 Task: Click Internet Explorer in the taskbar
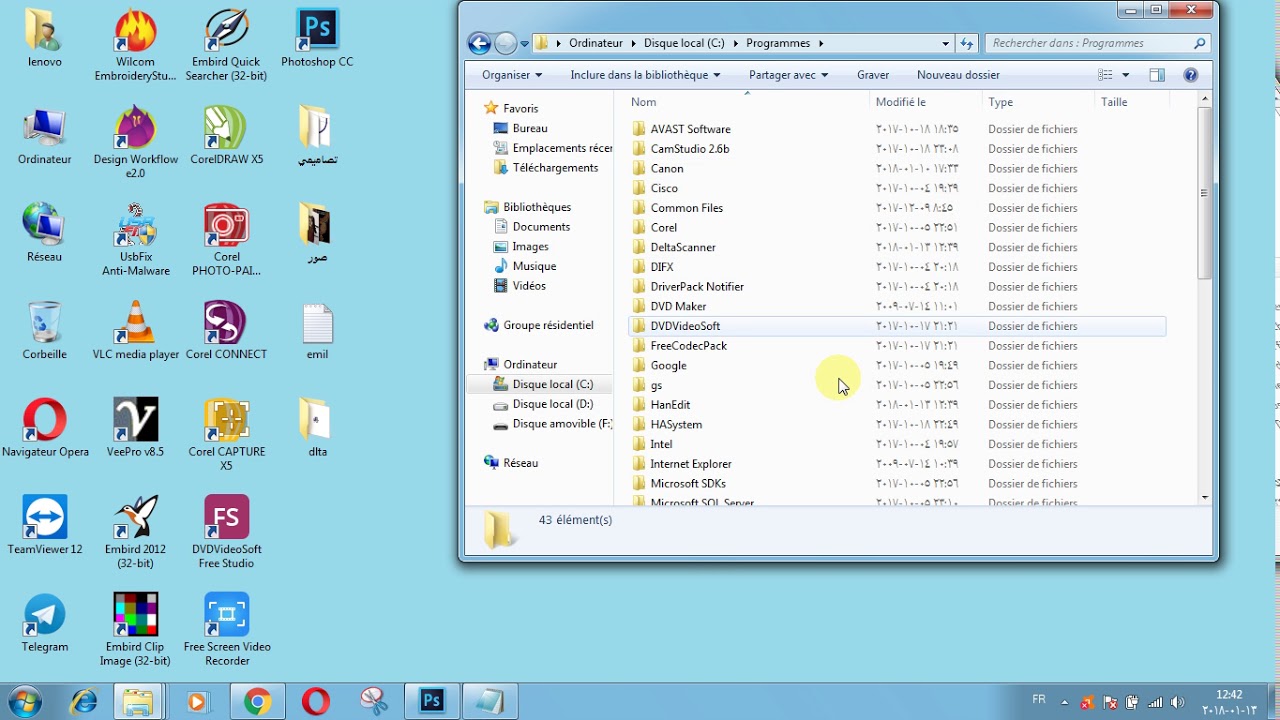(x=84, y=701)
